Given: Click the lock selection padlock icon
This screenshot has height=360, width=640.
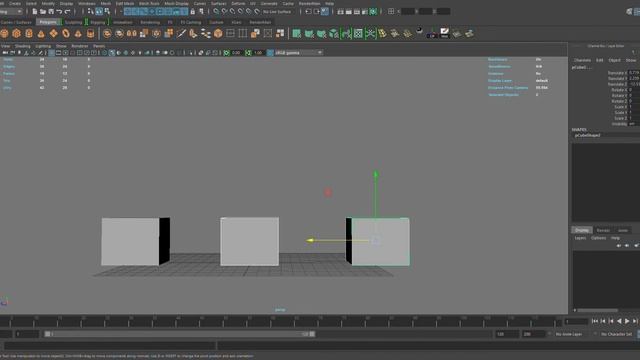Looking at the screenshot, I should [193, 11].
